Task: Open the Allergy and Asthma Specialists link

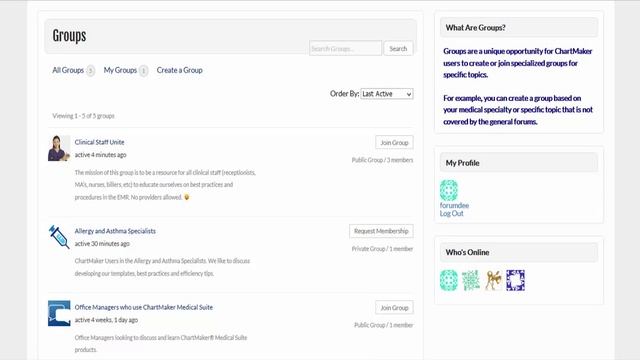Action: tap(115, 231)
